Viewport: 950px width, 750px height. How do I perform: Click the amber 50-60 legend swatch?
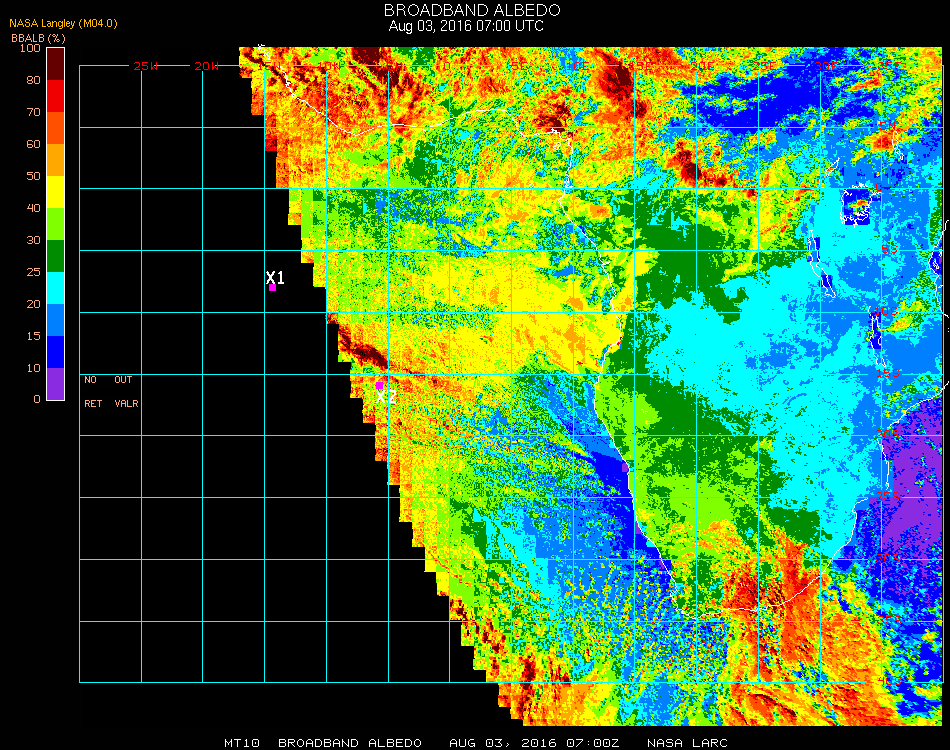click(56, 160)
